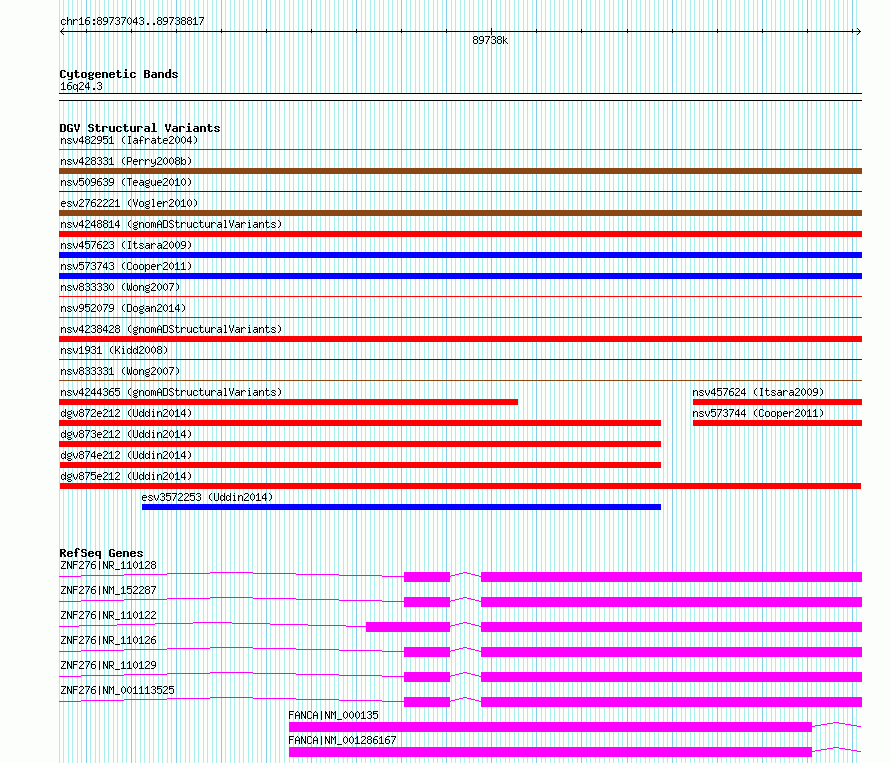Click the ZNF276|NR_110122 transcript label
The width and height of the screenshot is (890, 763).
(x=108, y=615)
